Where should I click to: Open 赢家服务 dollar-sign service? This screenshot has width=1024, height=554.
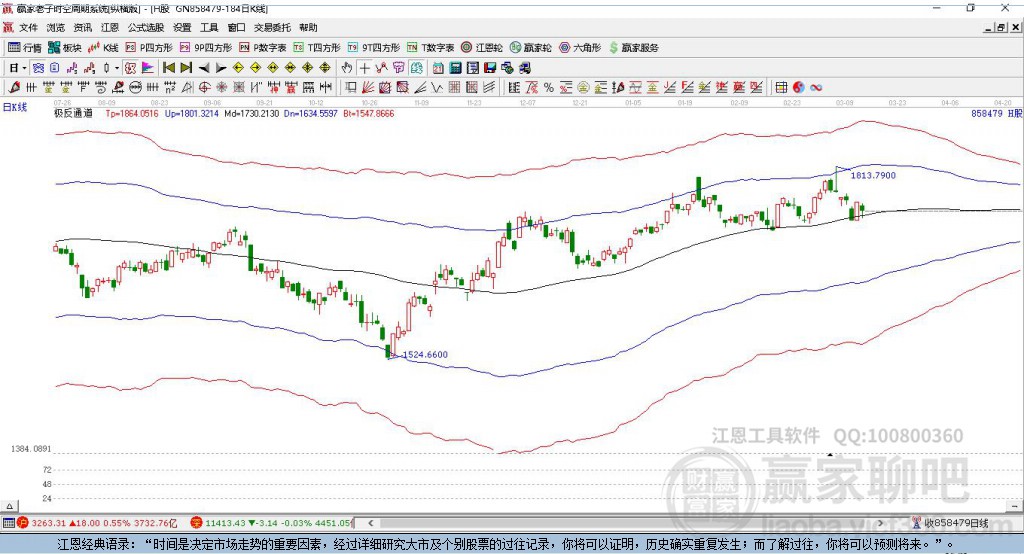pos(634,48)
